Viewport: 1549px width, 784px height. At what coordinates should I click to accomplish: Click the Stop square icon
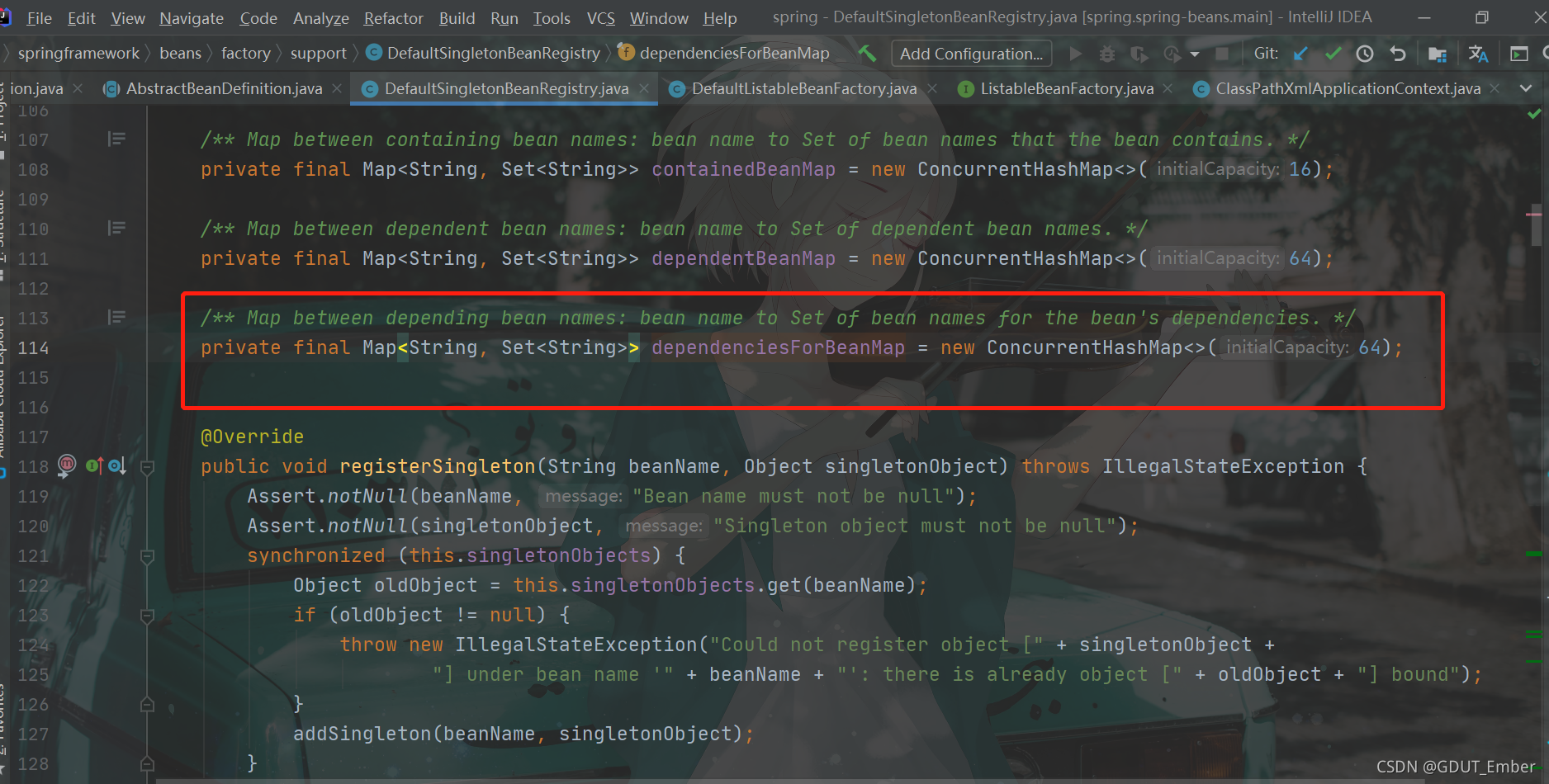(x=1222, y=54)
